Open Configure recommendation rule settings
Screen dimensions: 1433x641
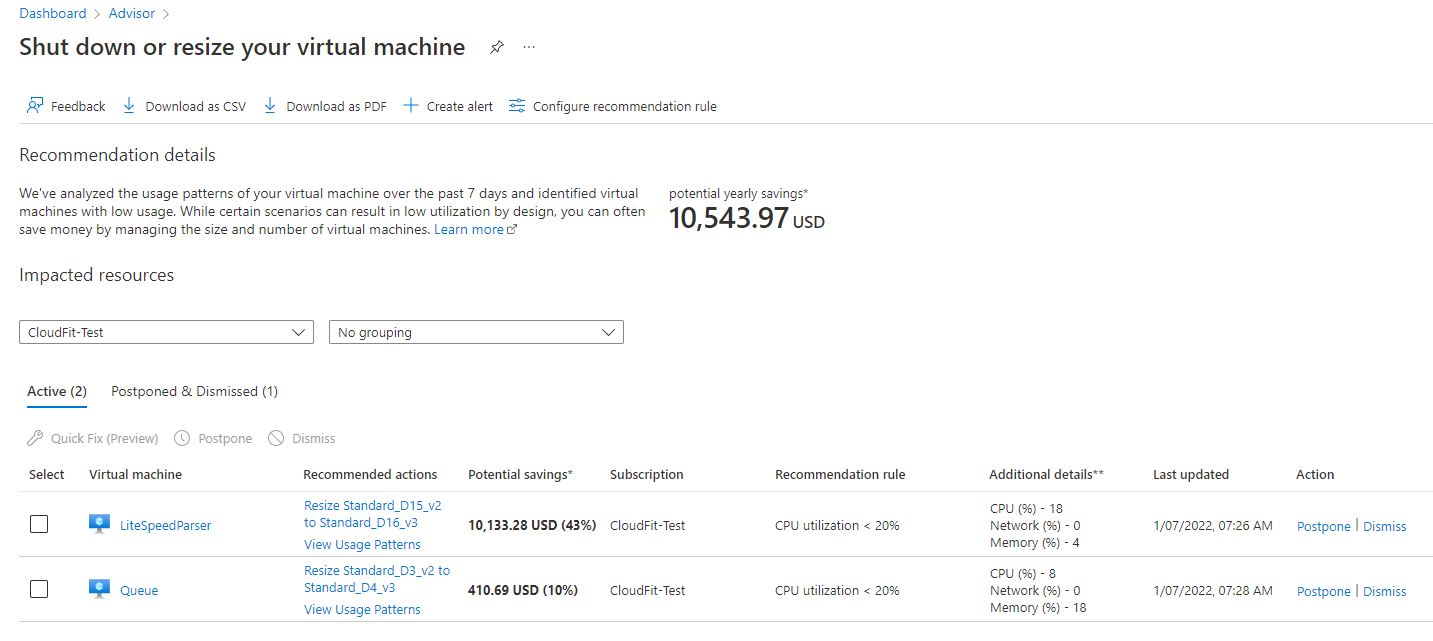(613, 106)
